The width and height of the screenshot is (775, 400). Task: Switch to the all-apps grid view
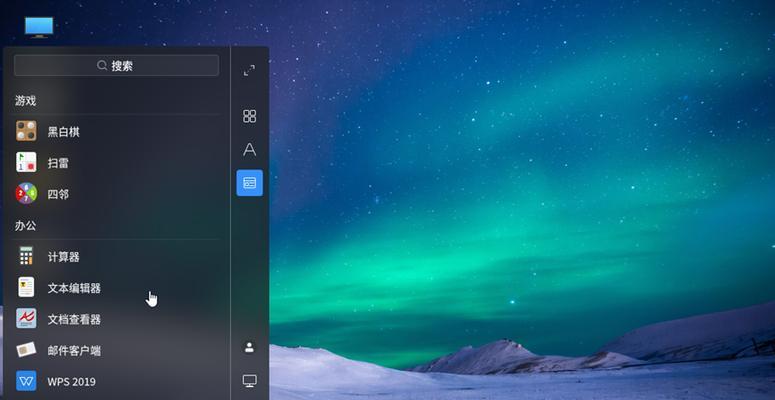click(250, 117)
